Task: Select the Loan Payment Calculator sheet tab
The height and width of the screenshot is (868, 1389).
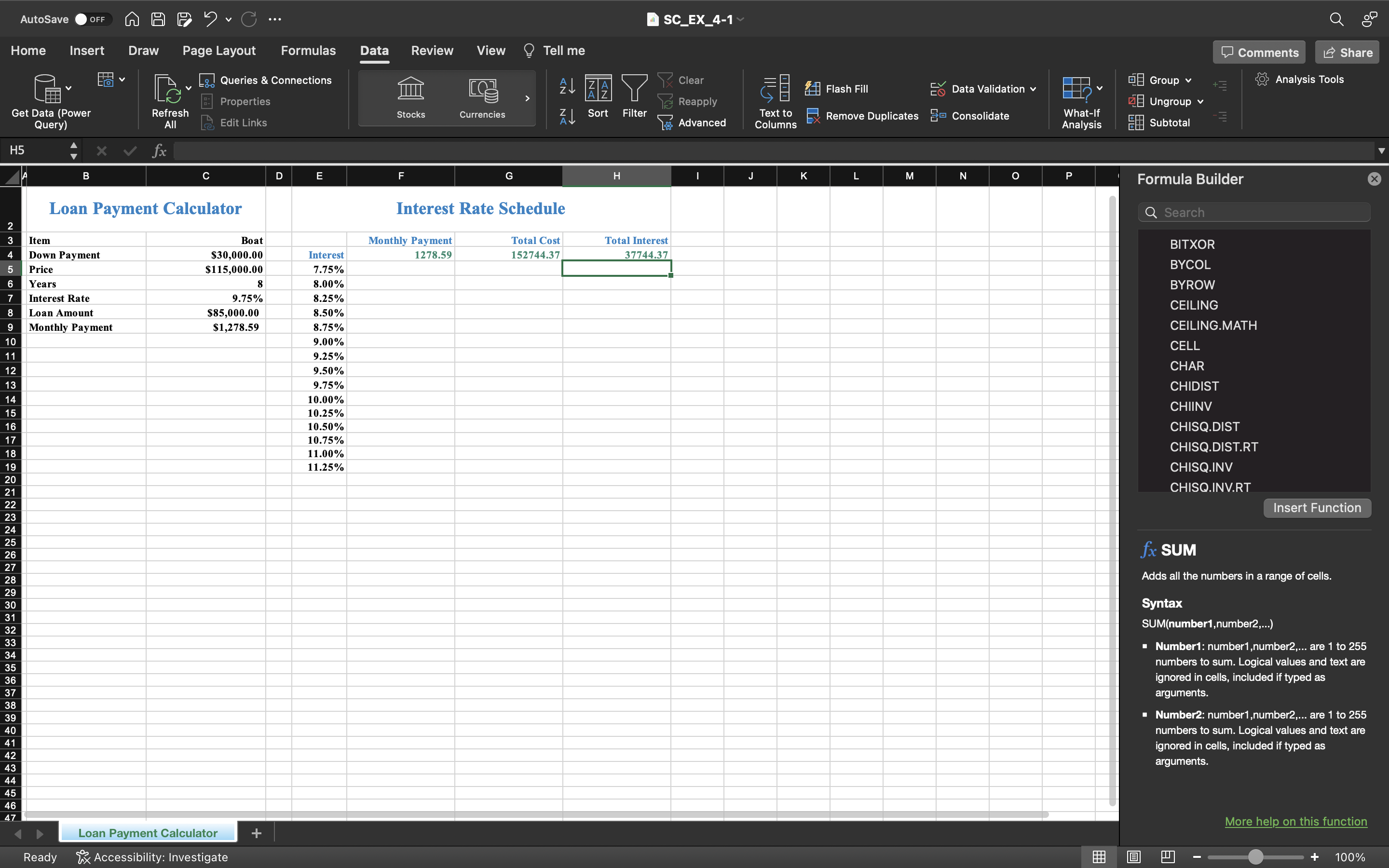Action: (148, 832)
